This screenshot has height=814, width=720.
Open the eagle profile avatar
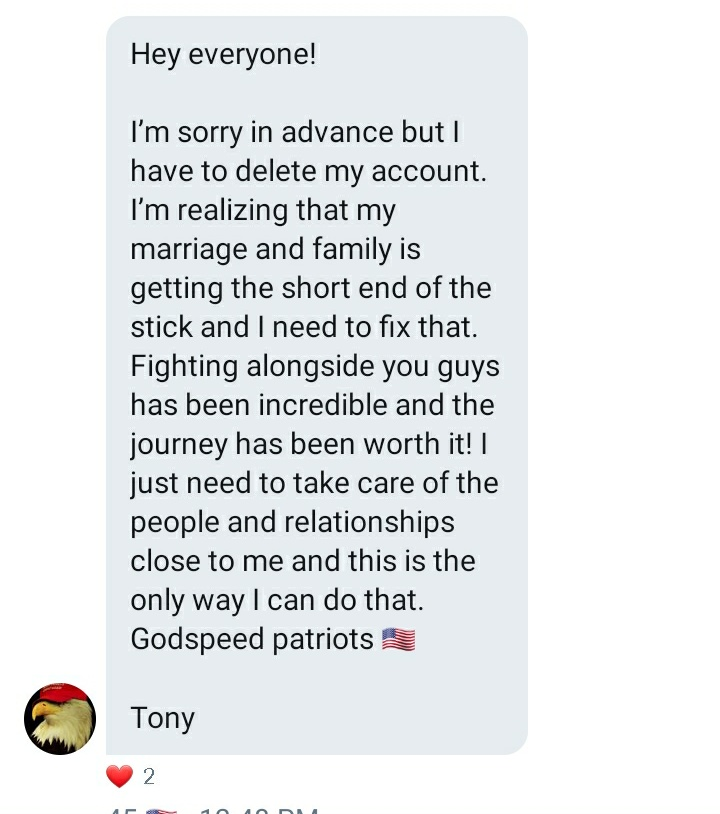point(60,718)
